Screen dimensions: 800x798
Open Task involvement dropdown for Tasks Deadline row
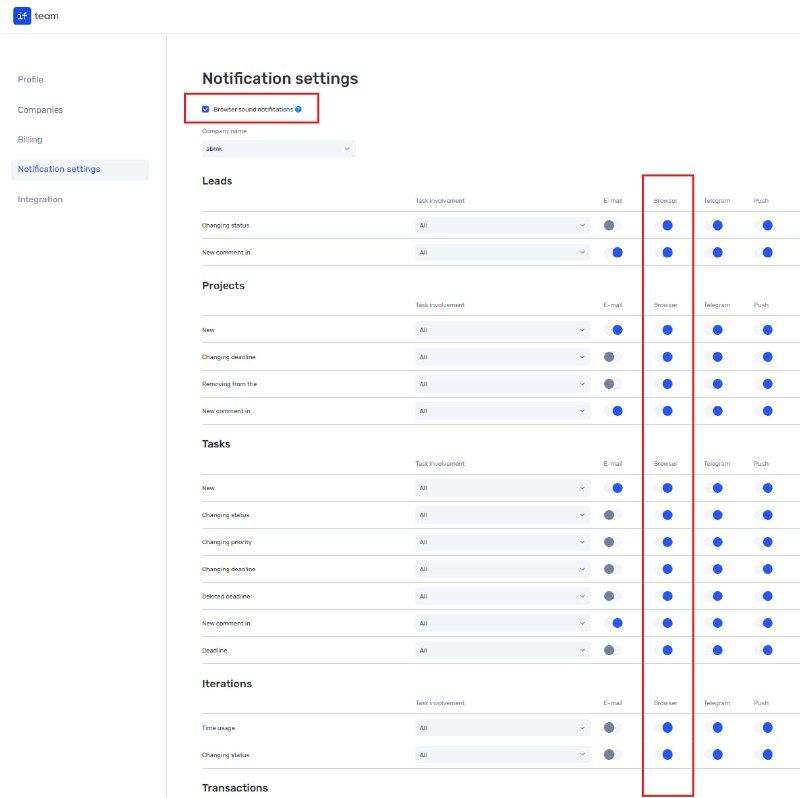pos(503,650)
